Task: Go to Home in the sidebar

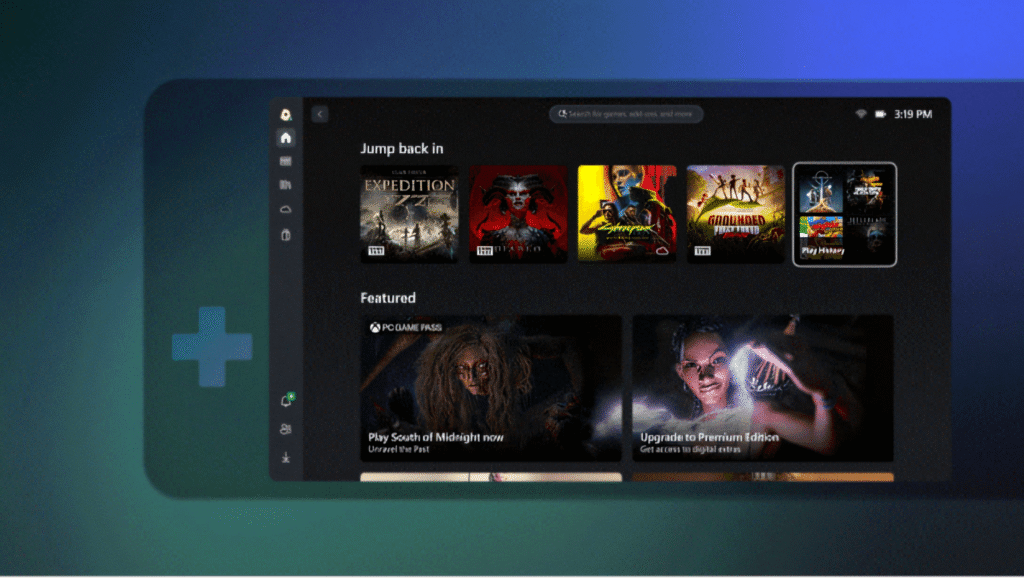Action: [286, 138]
